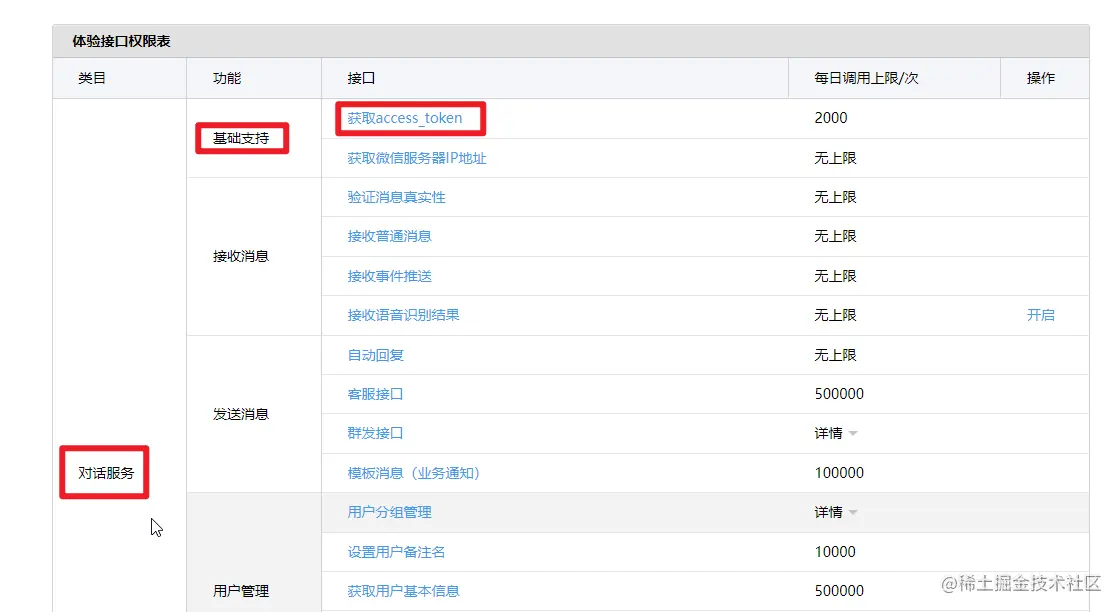Open 获取微信服务器IP地址 link
1120x612 pixels.
pyautogui.click(x=416, y=158)
